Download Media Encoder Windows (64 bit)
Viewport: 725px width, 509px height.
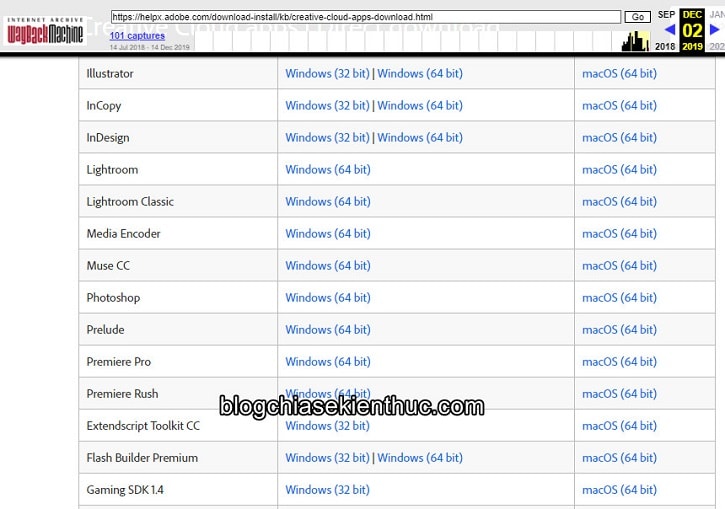click(x=328, y=233)
